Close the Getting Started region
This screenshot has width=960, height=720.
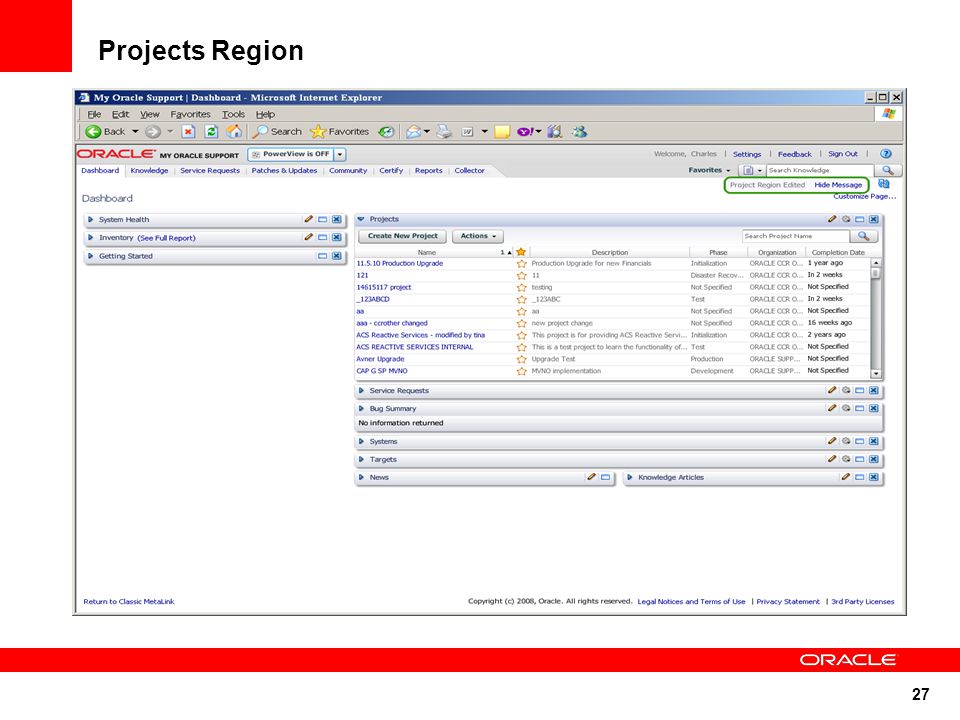coord(337,256)
